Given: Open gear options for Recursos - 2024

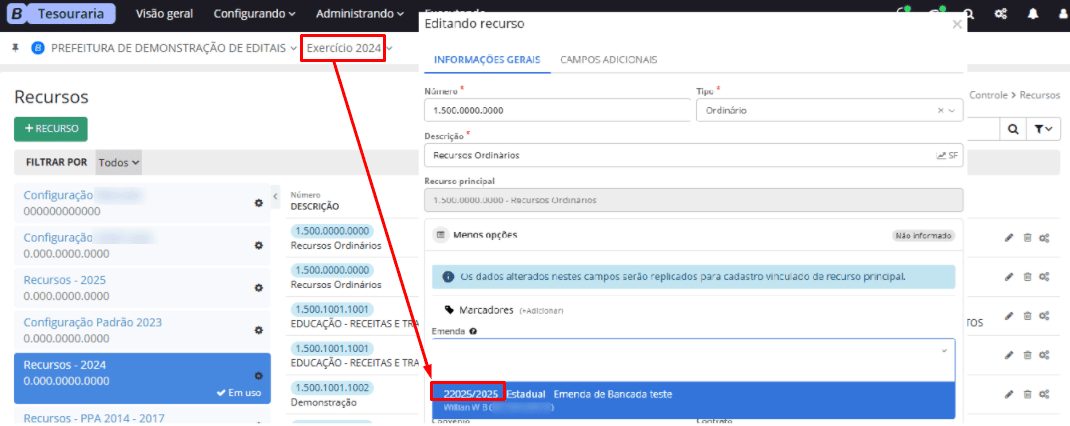Looking at the screenshot, I should coord(259,375).
